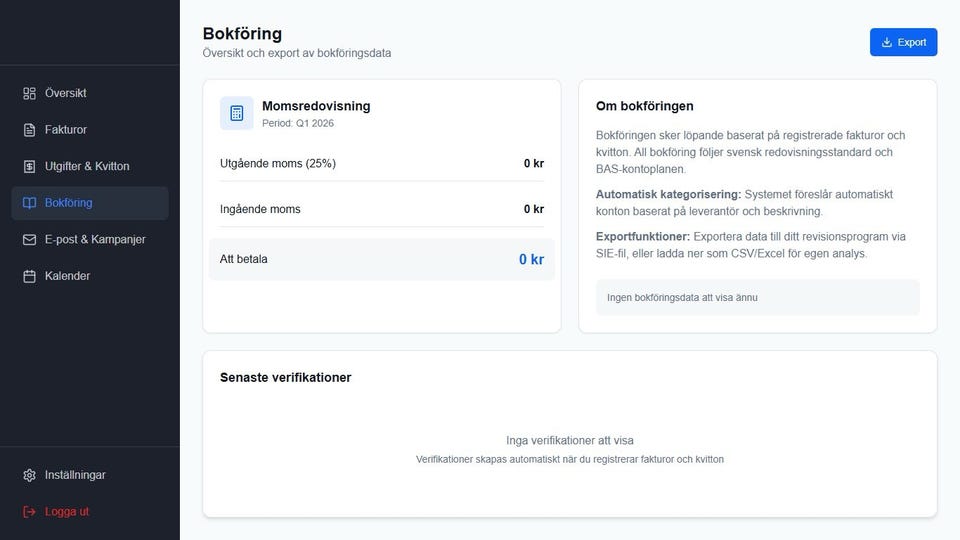Log out via Logga ut
The height and width of the screenshot is (540, 960).
coord(67,511)
